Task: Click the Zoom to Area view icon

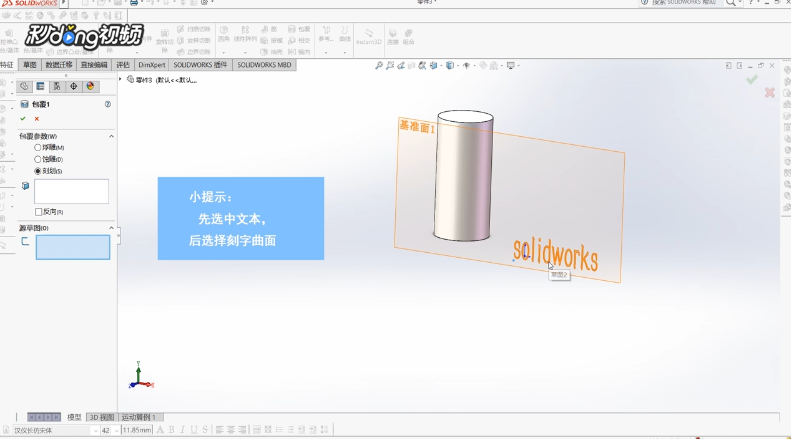Action: [x=390, y=66]
